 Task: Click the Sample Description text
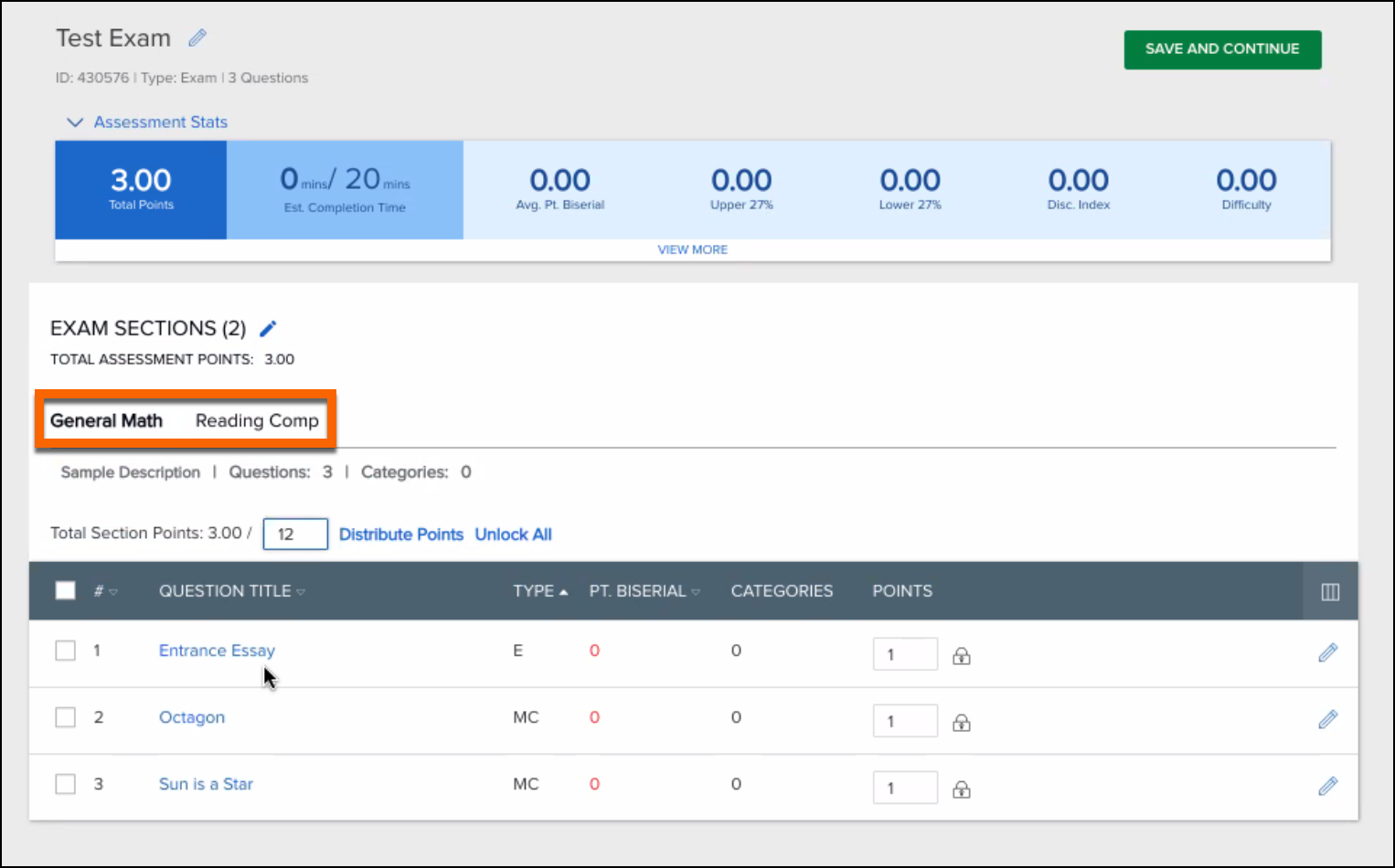click(130, 472)
